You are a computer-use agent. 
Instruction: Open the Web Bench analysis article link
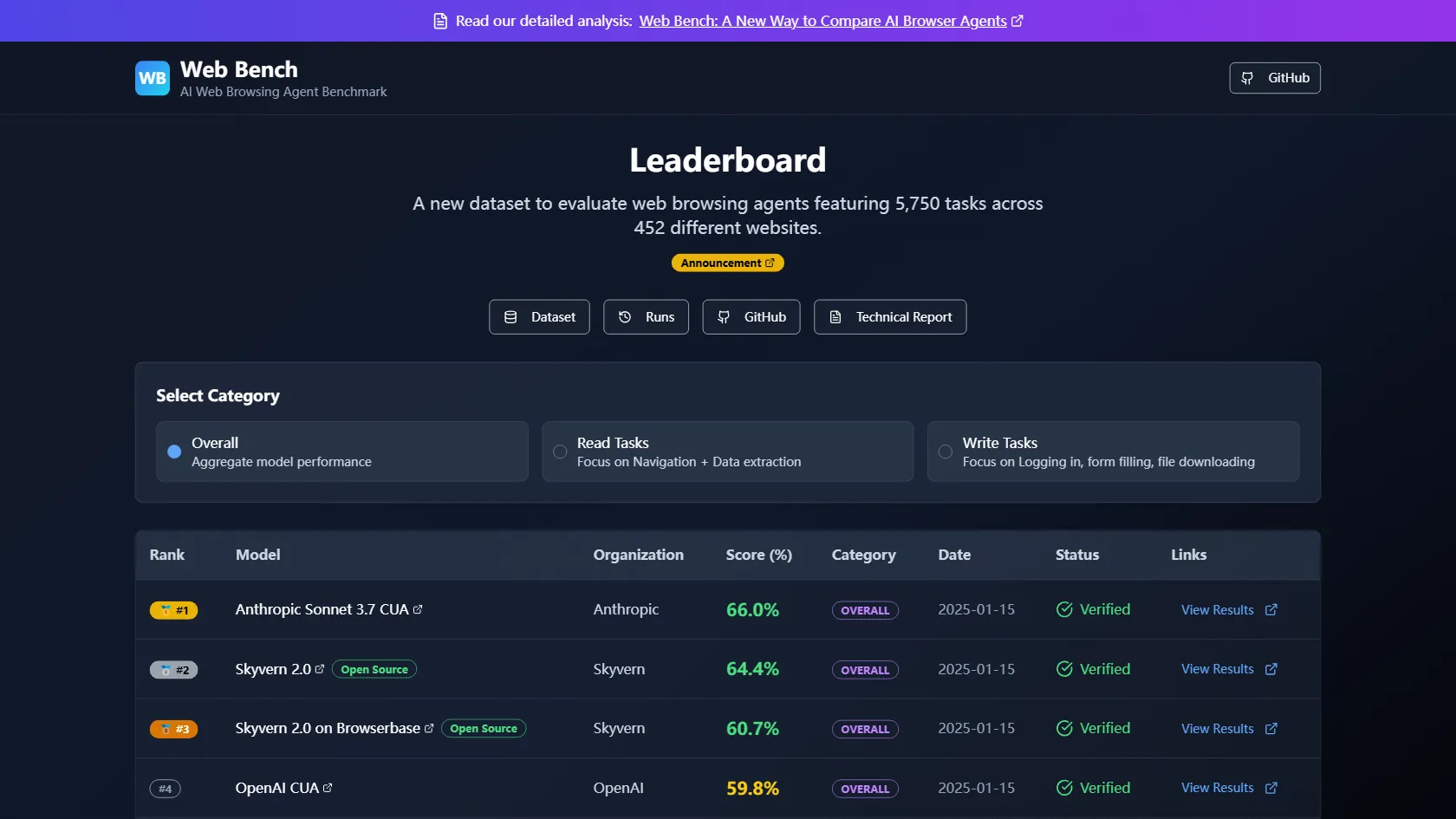(822, 21)
